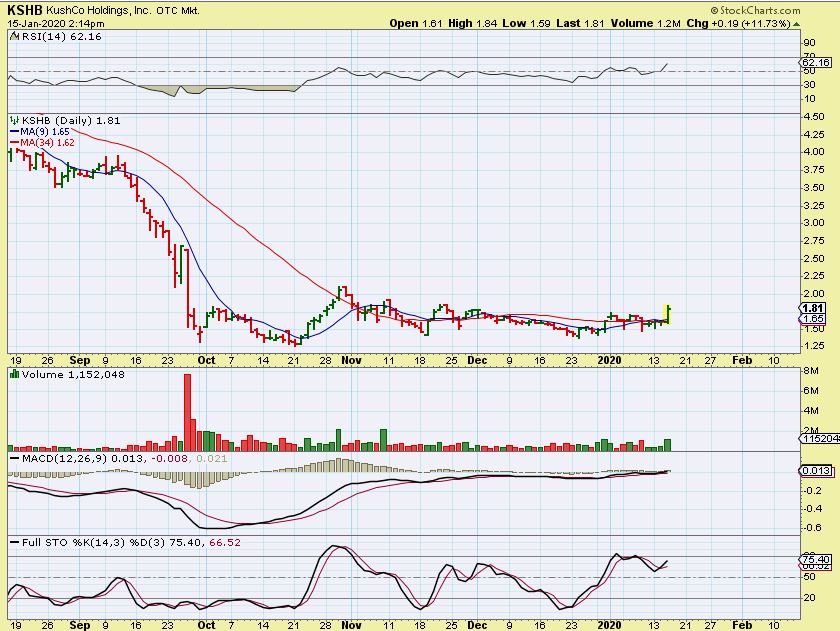Click the 62.16 value tag on the RSI axis
840x631 pixels.
tap(817, 63)
